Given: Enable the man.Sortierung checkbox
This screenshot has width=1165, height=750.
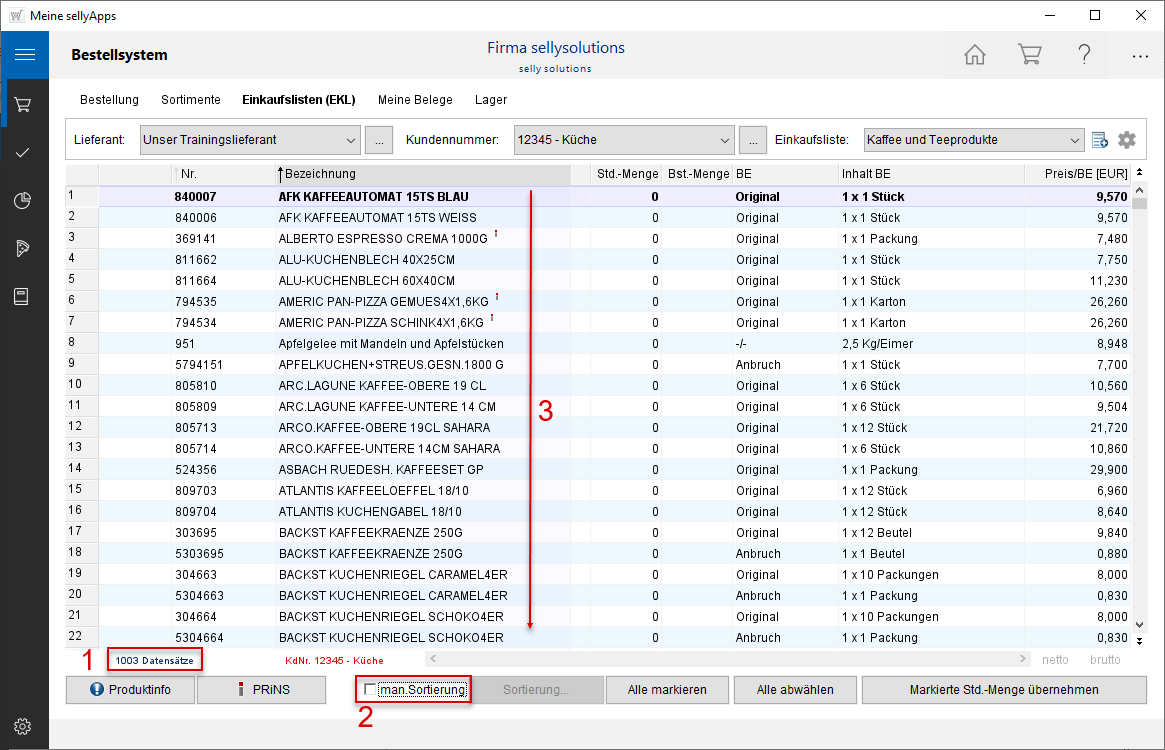Looking at the screenshot, I should 371,690.
